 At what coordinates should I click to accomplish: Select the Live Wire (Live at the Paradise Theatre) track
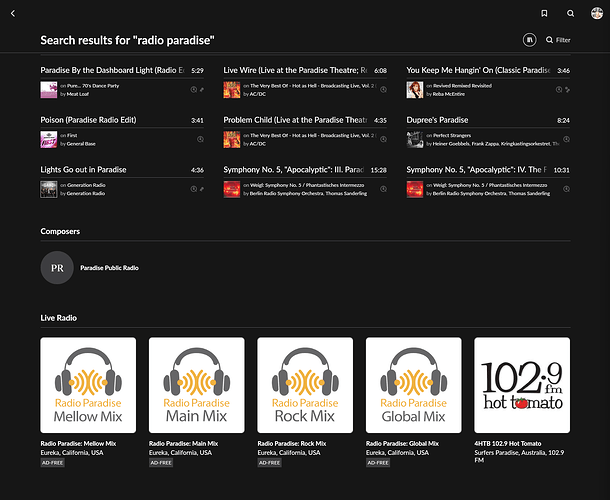tap(295, 70)
